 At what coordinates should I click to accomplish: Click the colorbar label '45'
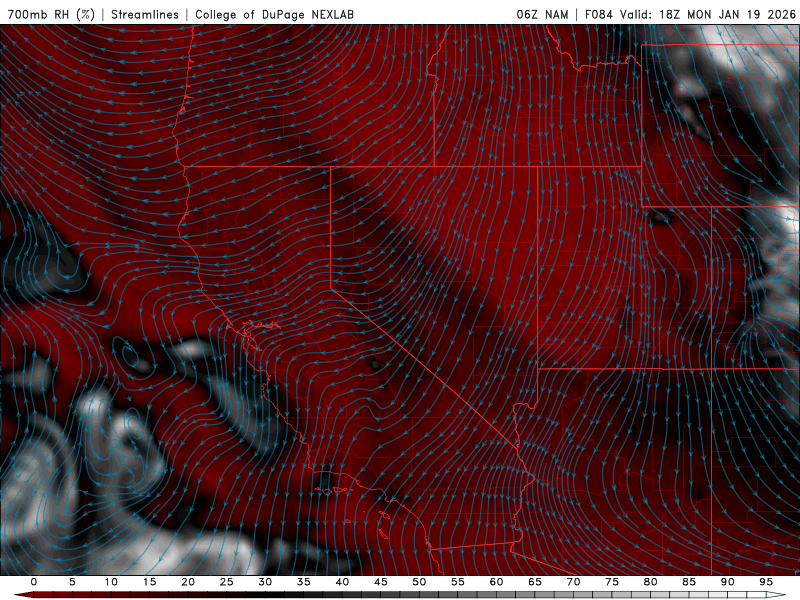[x=381, y=582]
